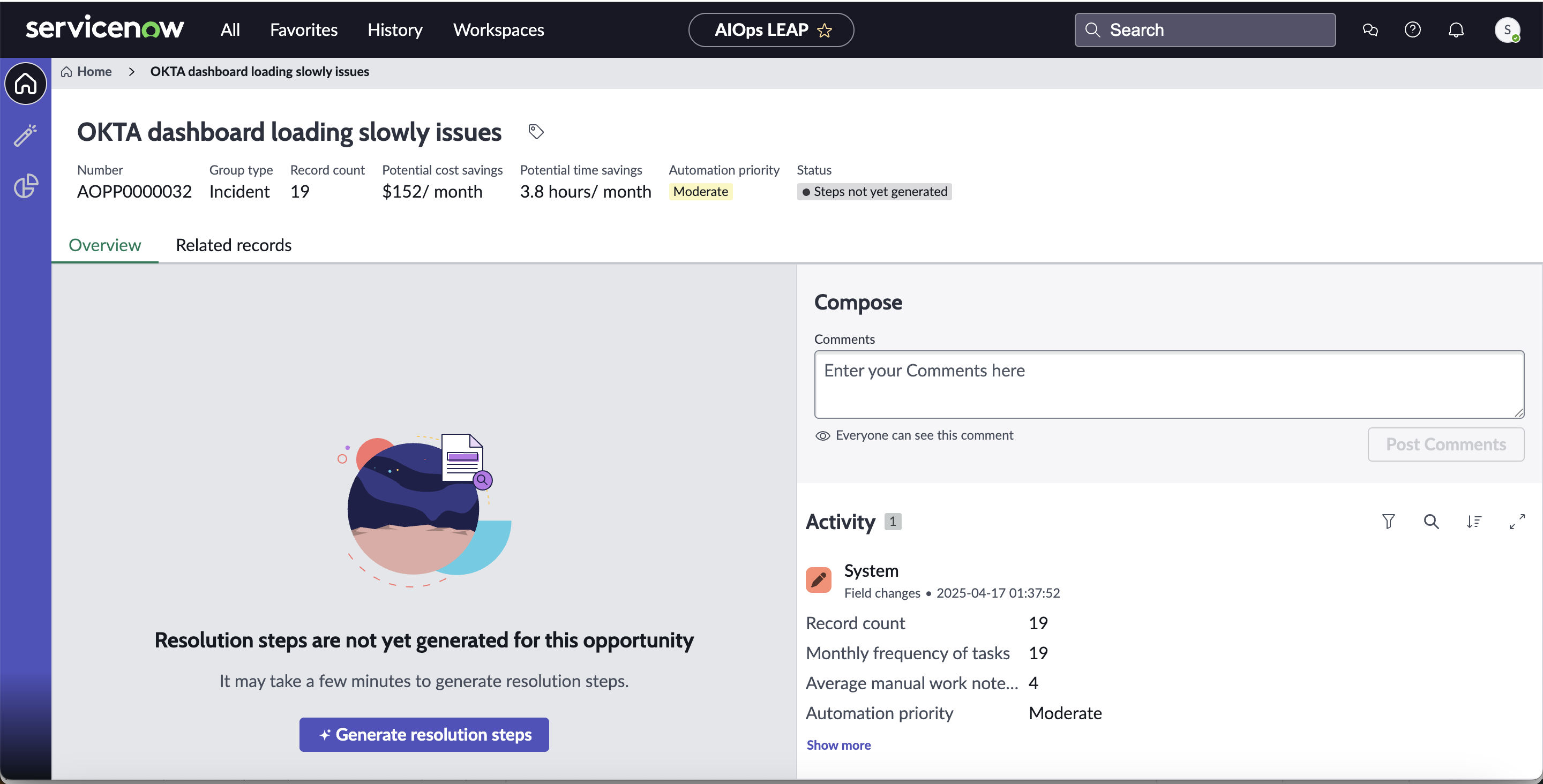Viewport: 1543px width, 784px height.
Task: Switch to the Related records tab
Action: 234,245
